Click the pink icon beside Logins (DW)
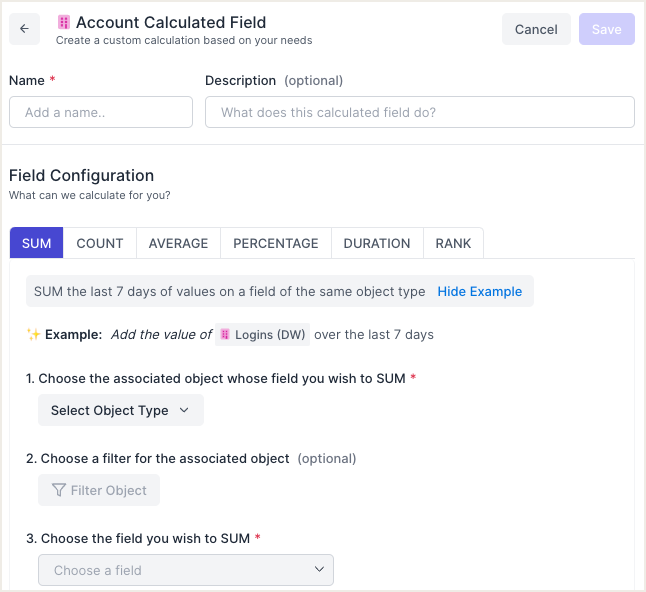646x592 pixels. (x=225, y=334)
